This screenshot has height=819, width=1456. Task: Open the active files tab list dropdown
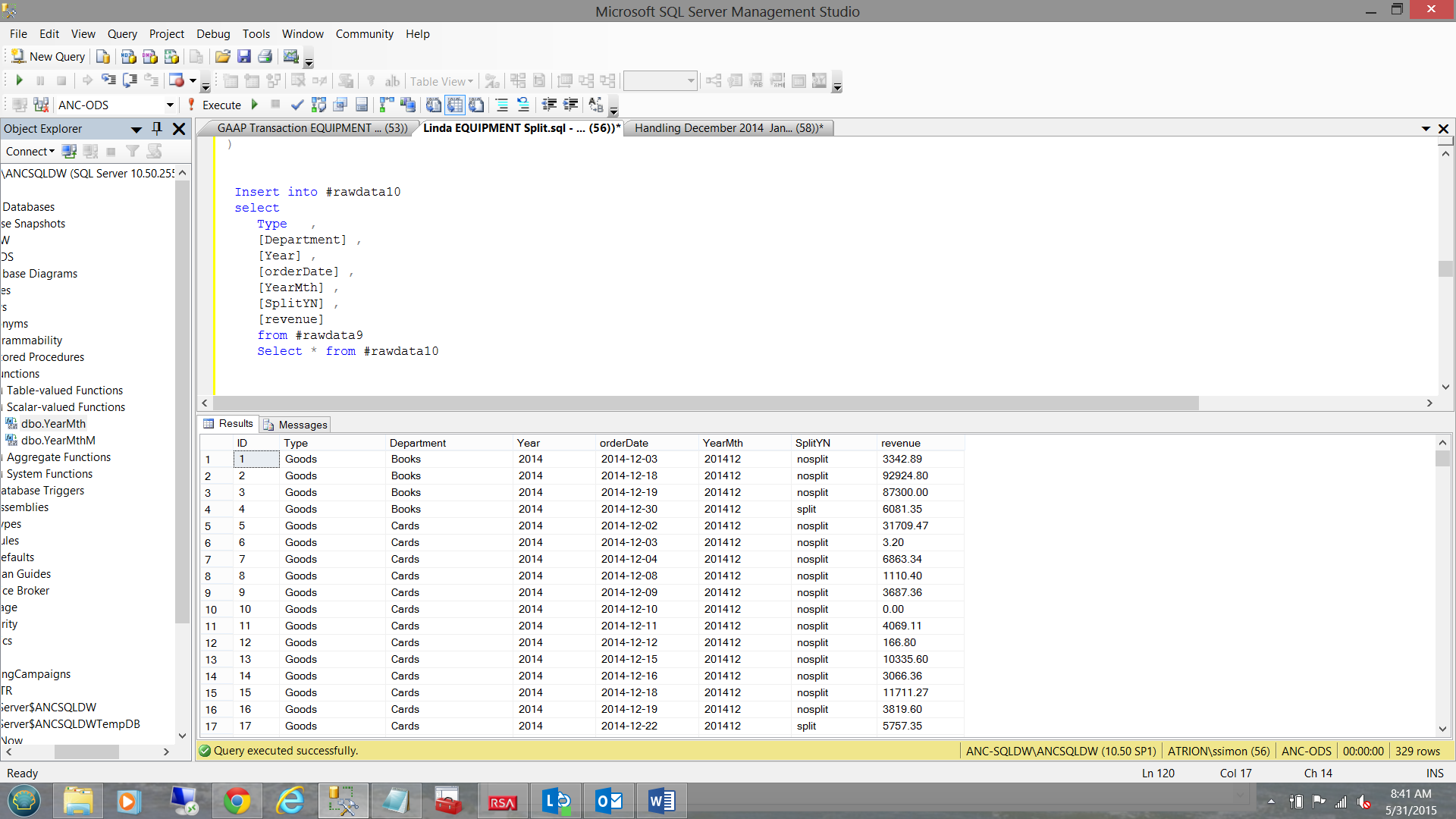click(1426, 129)
